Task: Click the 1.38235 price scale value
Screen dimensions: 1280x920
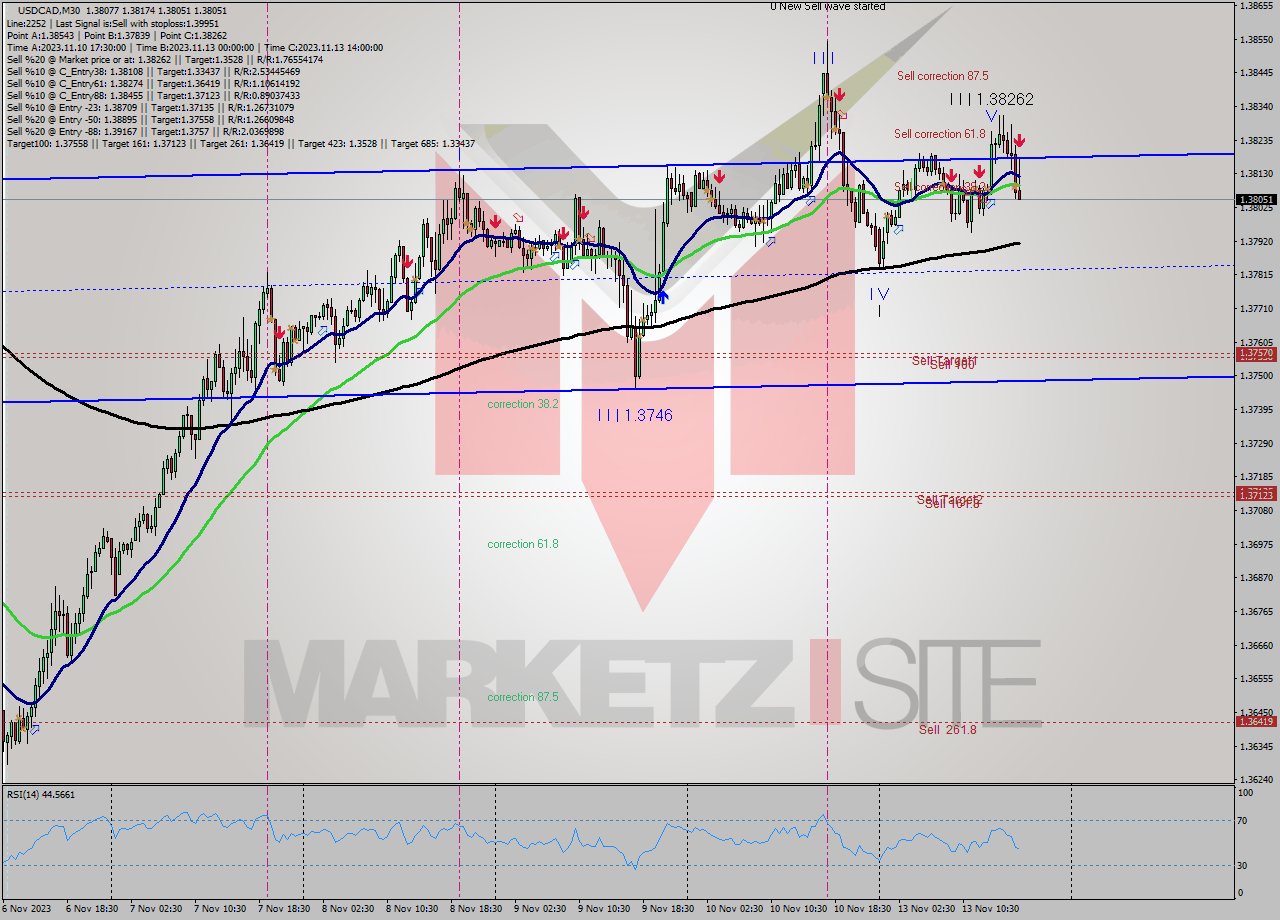Action: point(1256,141)
